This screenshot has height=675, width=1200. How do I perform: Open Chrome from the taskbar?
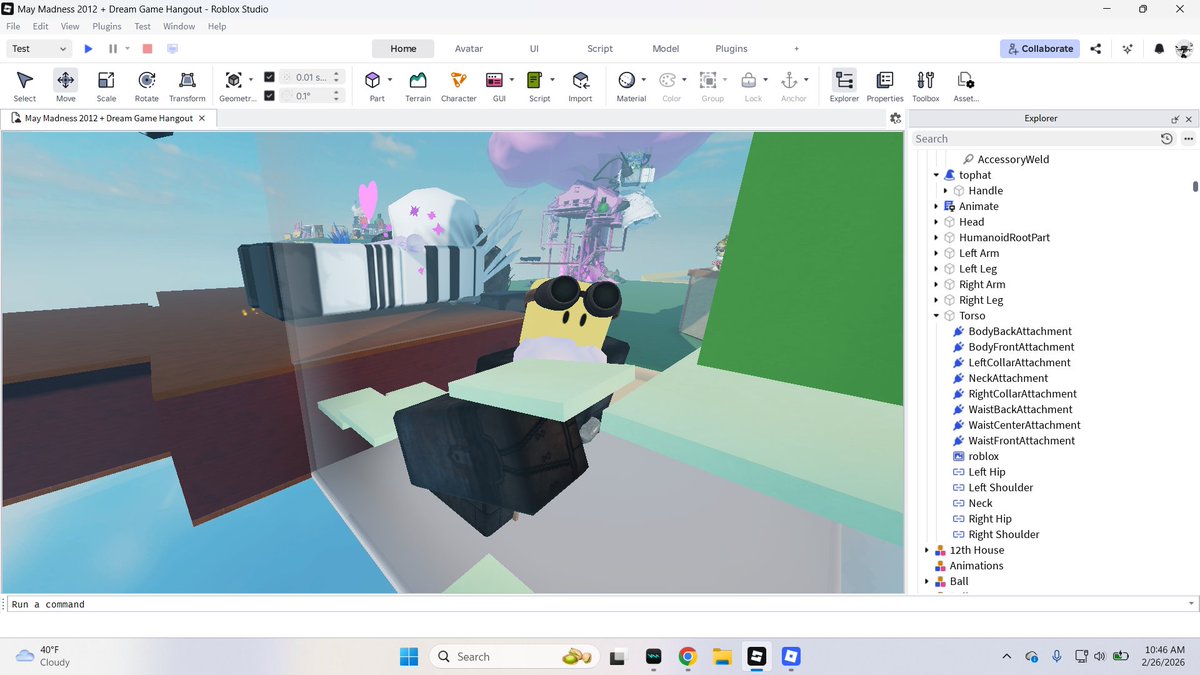coord(687,657)
